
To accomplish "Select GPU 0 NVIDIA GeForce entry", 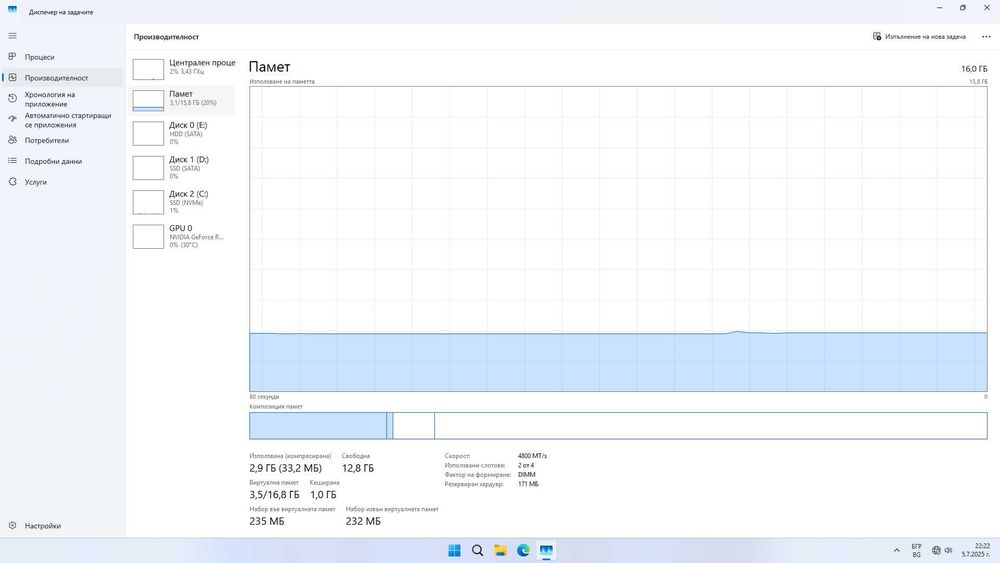I will (x=182, y=237).
